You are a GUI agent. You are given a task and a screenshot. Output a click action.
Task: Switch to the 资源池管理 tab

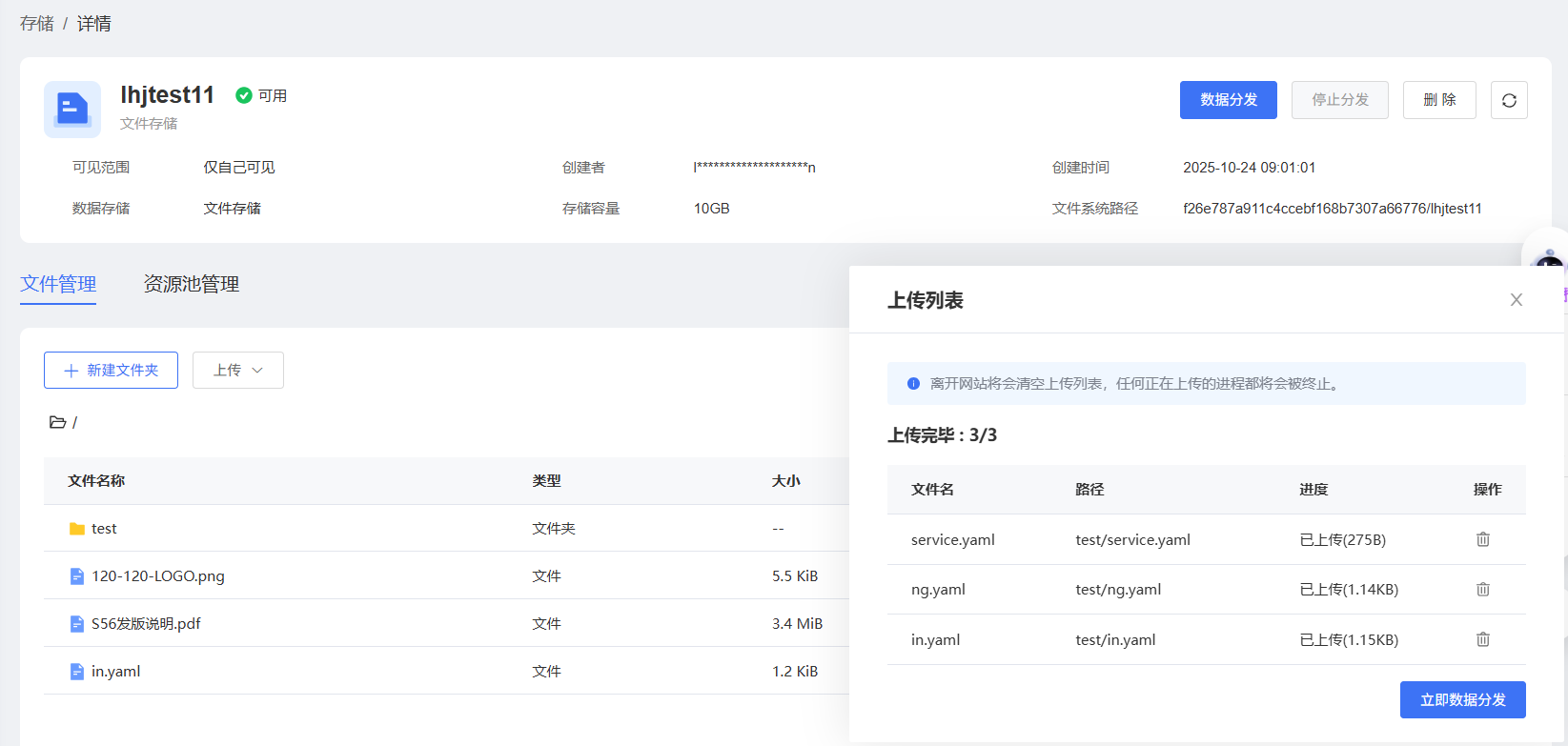191,284
